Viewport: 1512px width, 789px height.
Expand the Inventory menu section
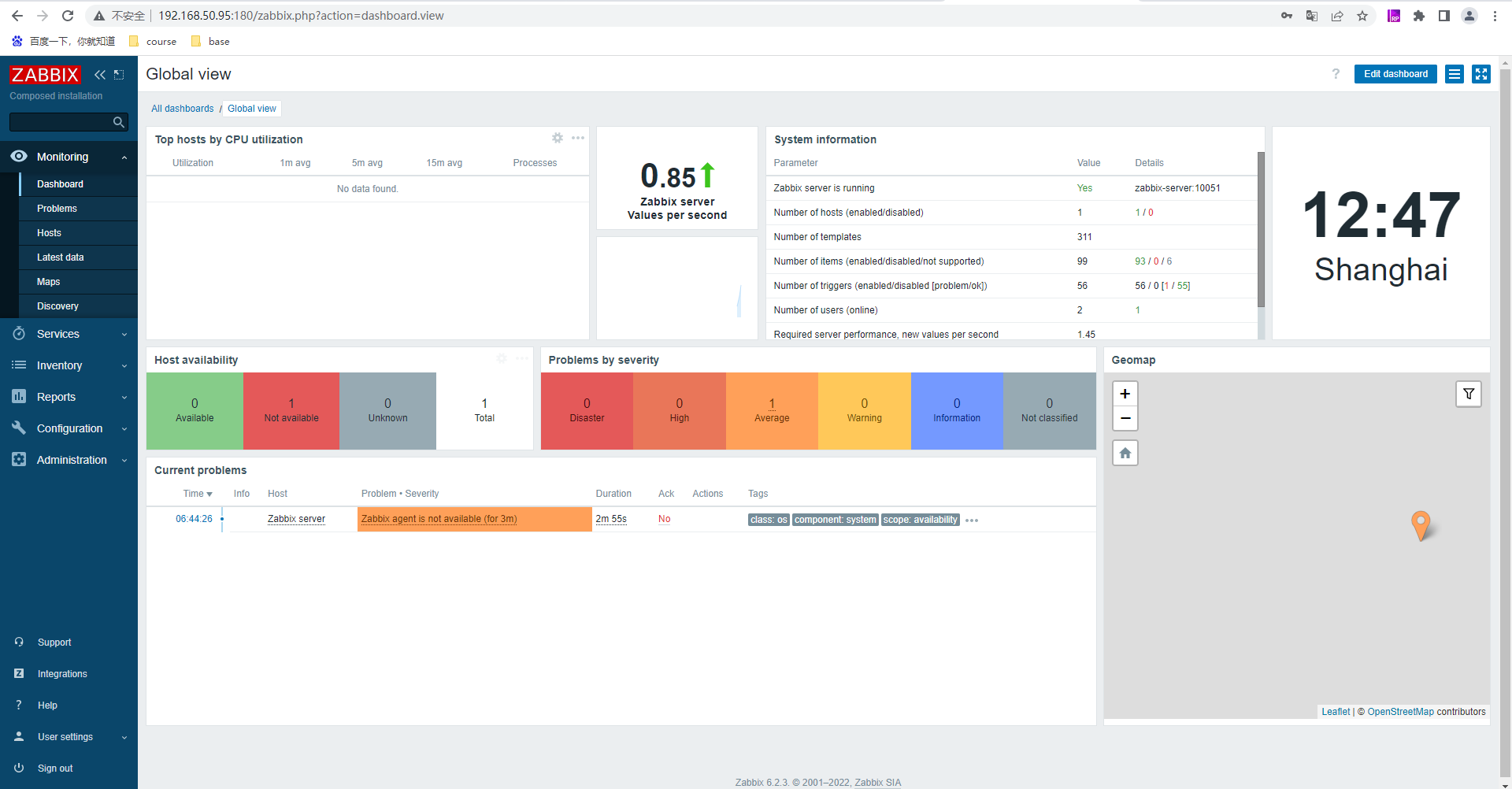coord(69,365)
